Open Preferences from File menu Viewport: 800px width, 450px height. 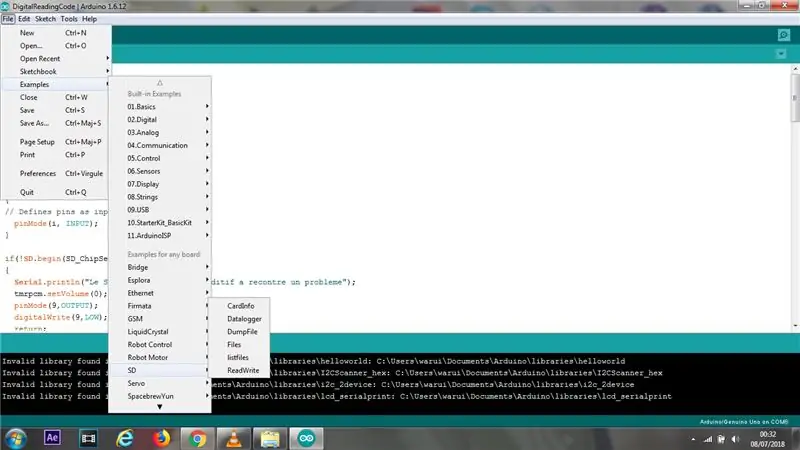pyautogui.click(x=56, y=173)
